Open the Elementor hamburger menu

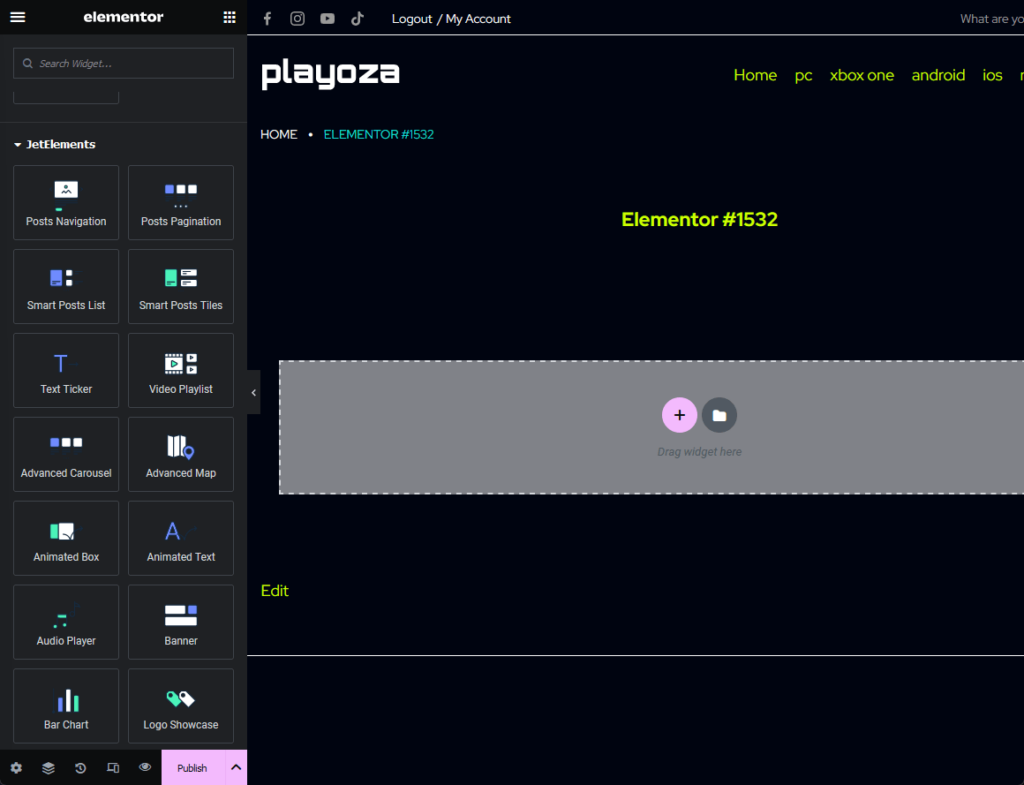pos(17,17)
